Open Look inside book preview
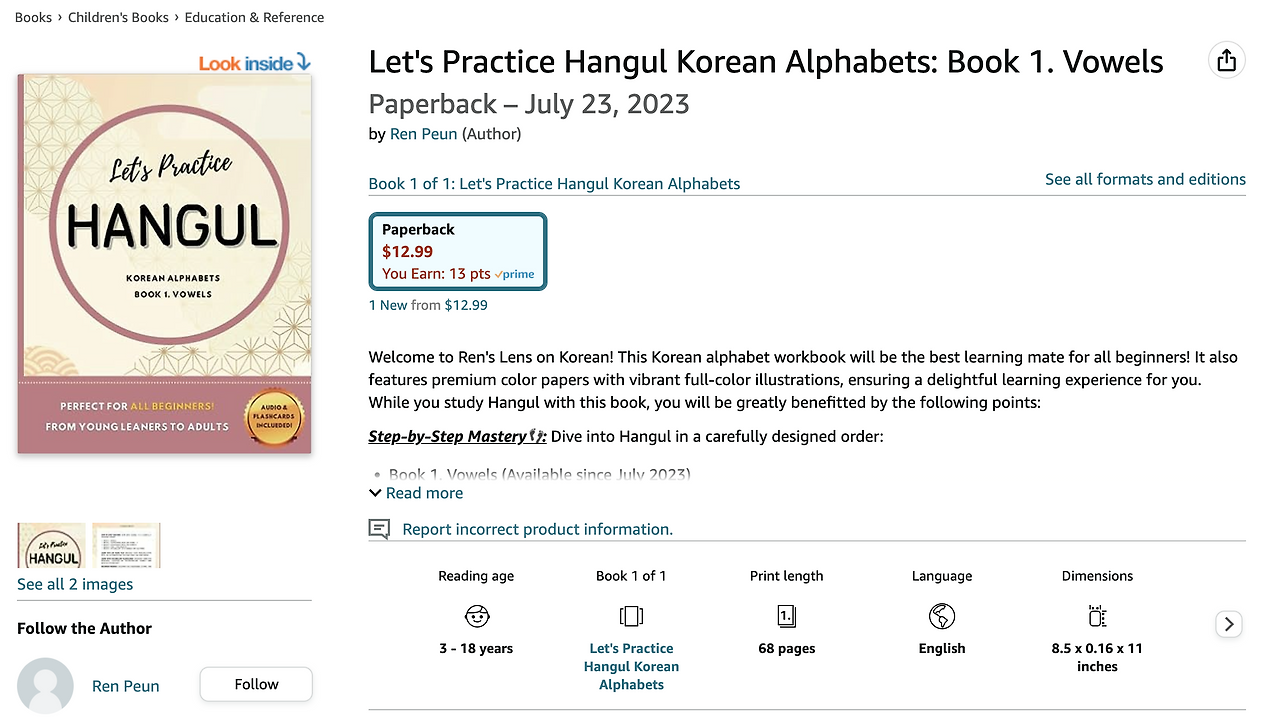The height and width of the screenshot is (725, 1280). click(254, 63)
